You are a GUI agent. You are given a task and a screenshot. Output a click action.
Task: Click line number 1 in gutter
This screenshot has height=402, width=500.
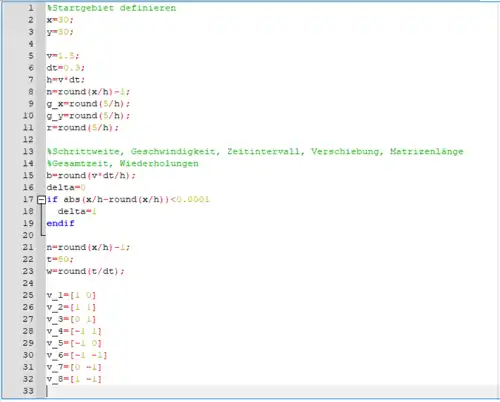[x=31, y=8]
